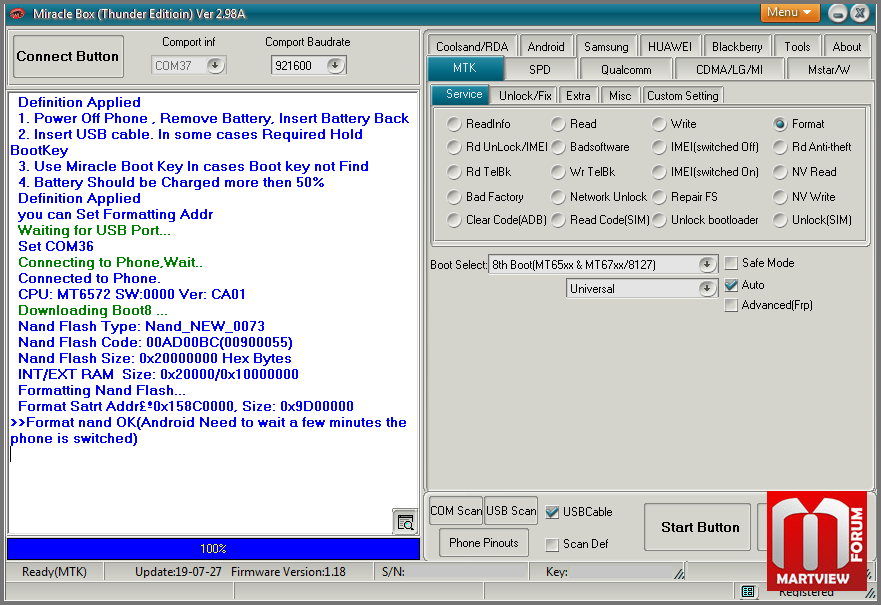Screen dimensions: 881x605
Task: Open the orange Menu dropdown
Action: (x=790, y=12)
